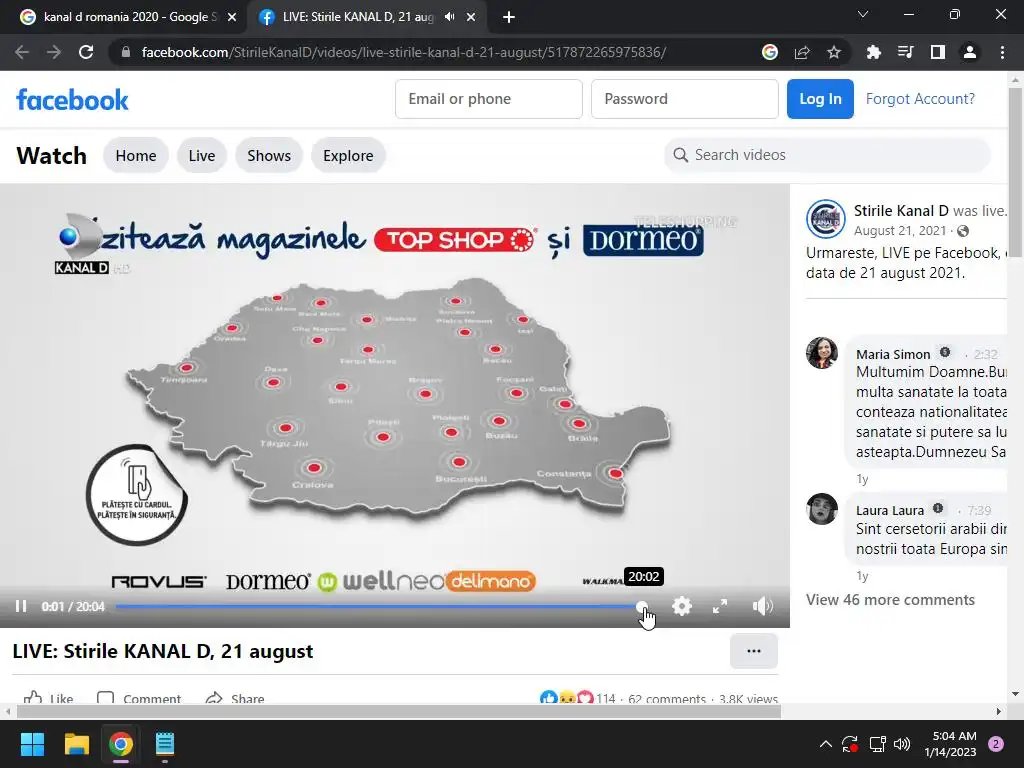
Task: Open tray sync status icon
Action: pos(850,744)
